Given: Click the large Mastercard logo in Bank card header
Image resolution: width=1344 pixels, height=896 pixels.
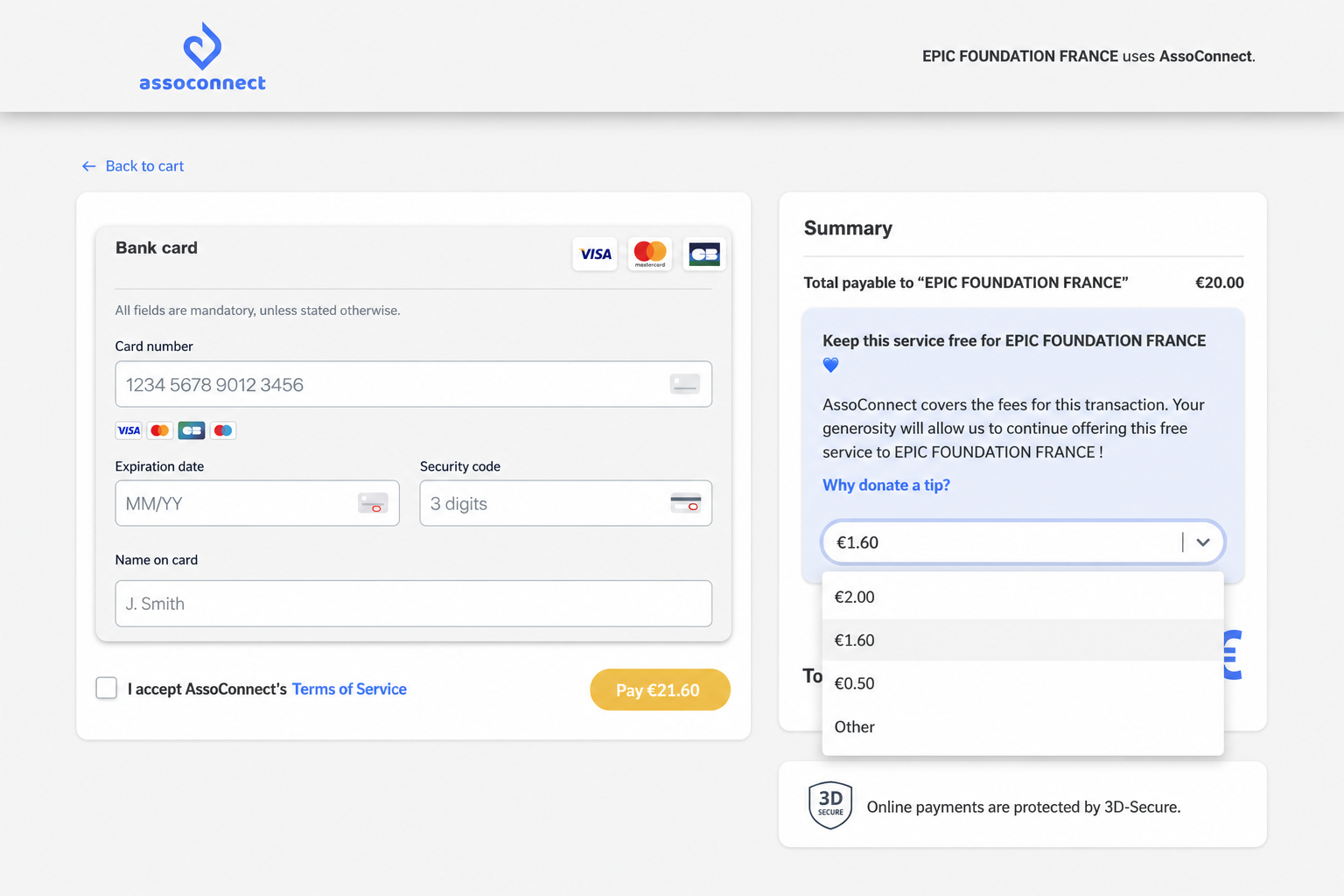Looking at the screenshot, I should click(x=650, y=254).
